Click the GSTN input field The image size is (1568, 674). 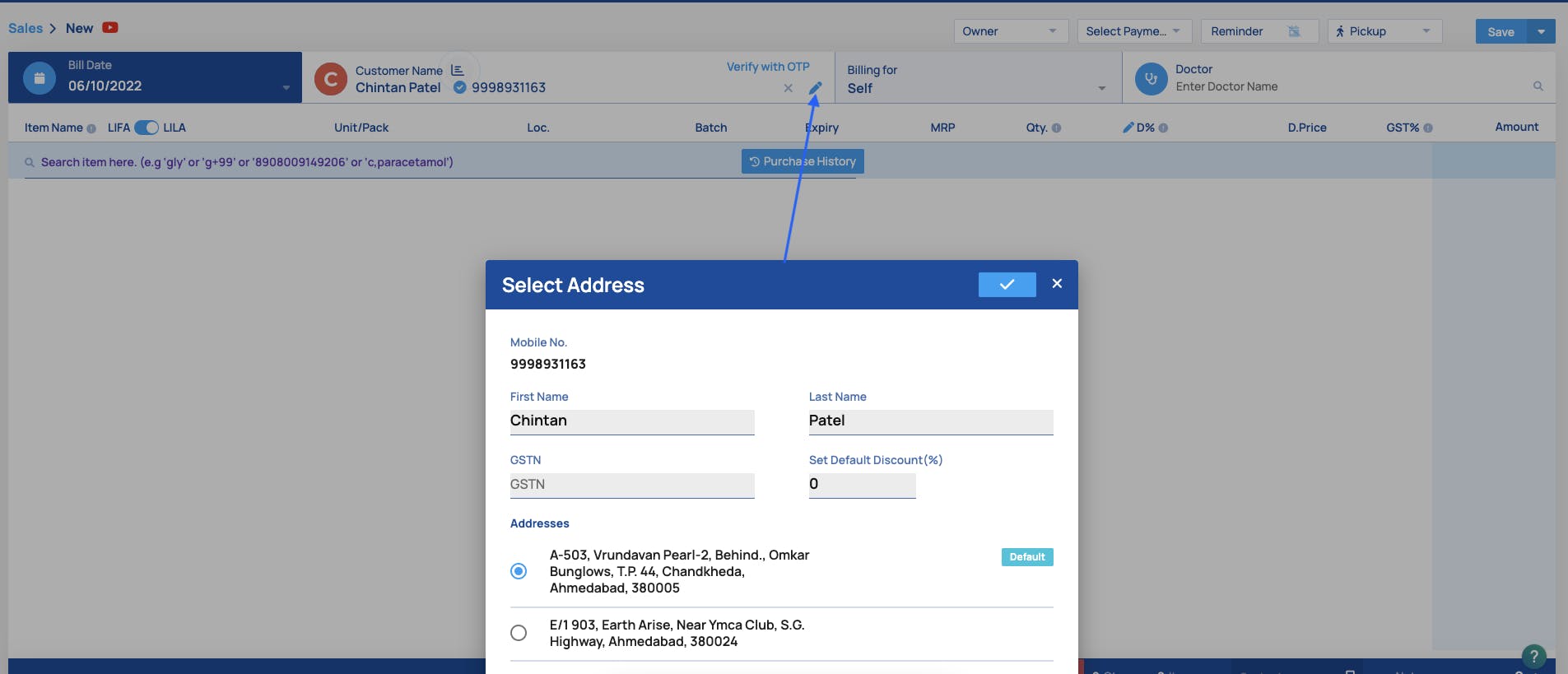click(x=632, y=485)
